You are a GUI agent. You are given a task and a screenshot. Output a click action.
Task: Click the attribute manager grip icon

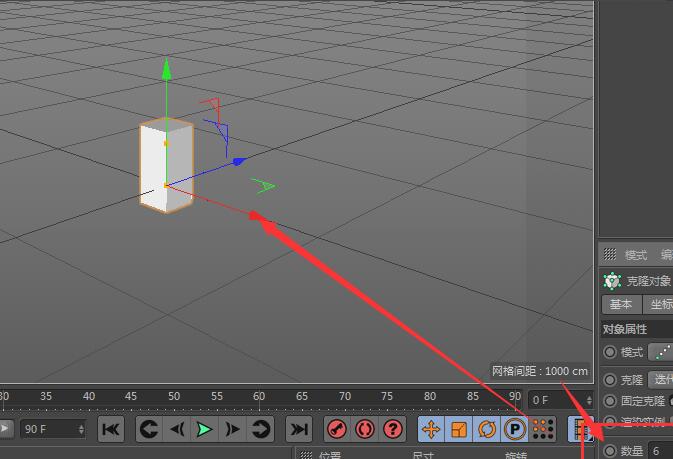coord(610,254)
